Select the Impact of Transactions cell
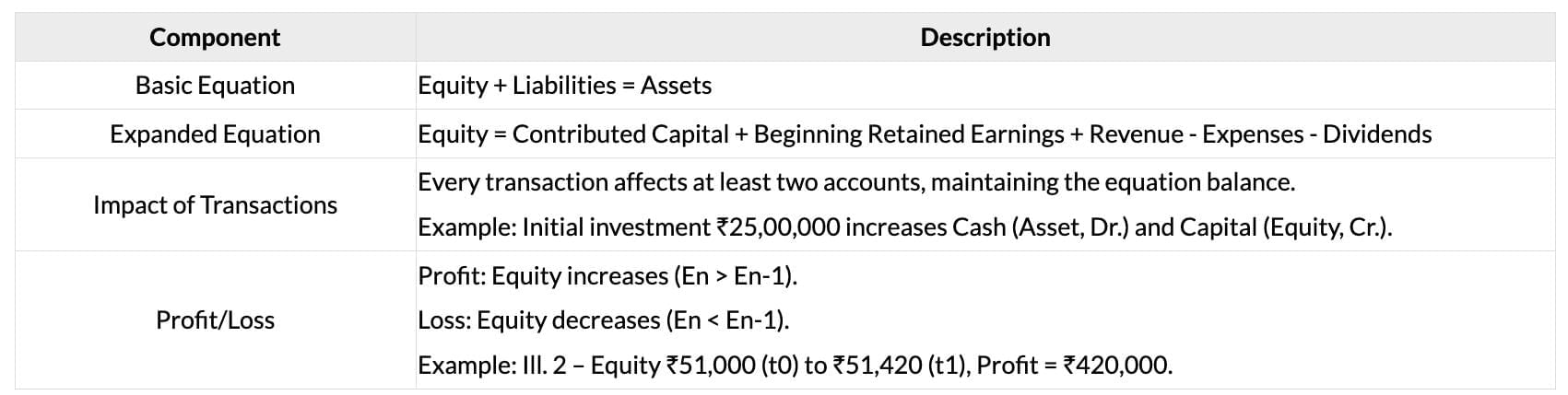The height and width of the screenshot is (395, 1568). (215, 204)
